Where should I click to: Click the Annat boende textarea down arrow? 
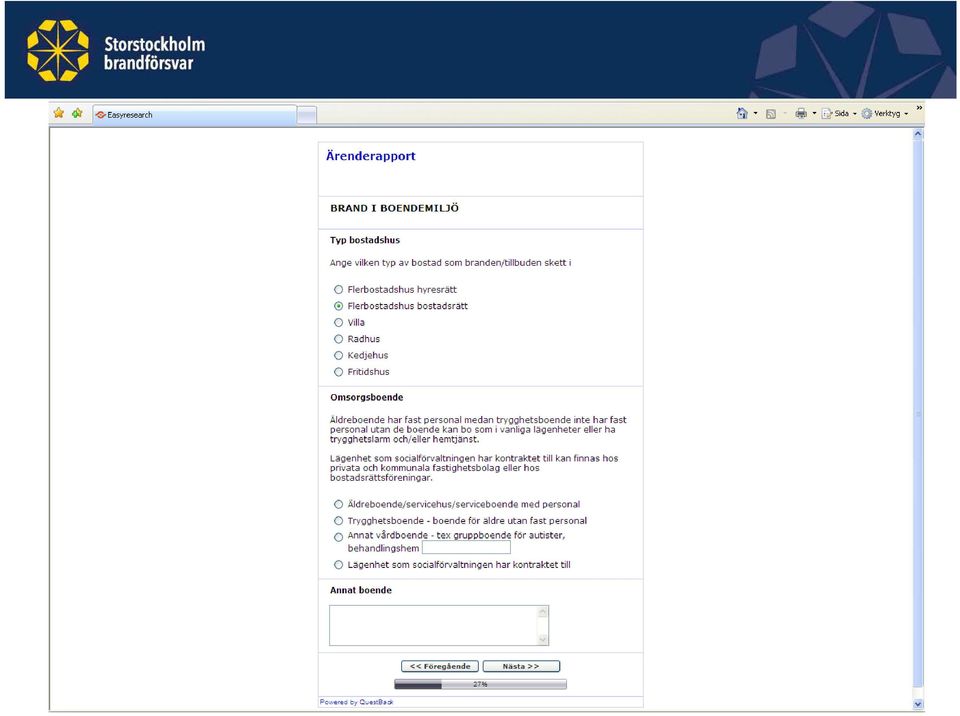point(542,640)
